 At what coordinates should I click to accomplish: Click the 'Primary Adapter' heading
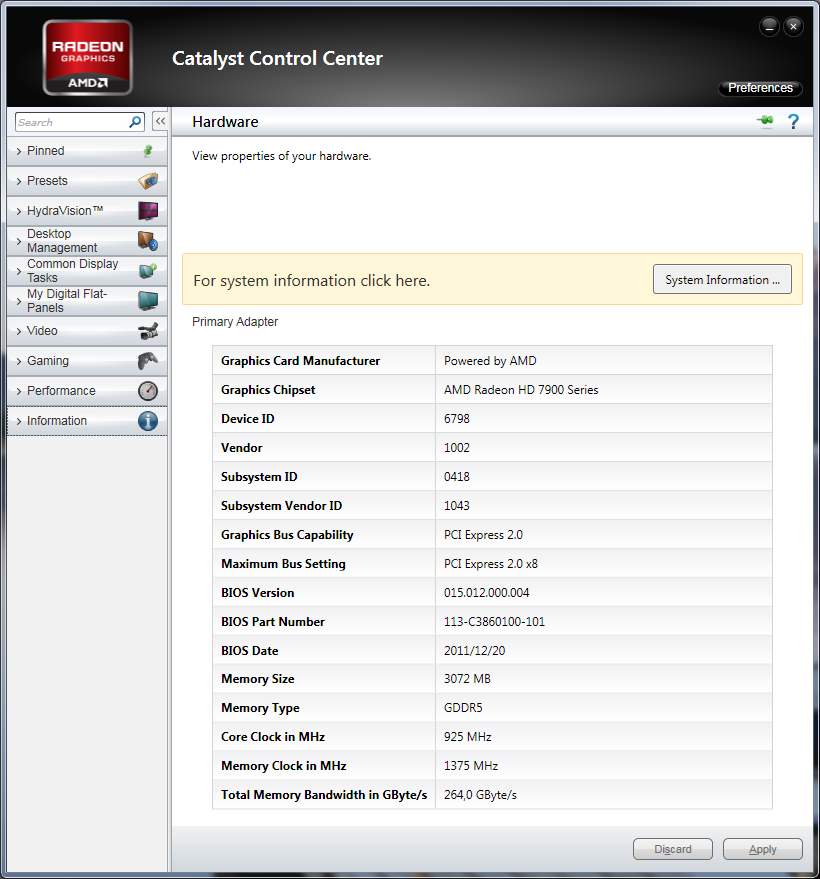pyautogui.click(x=235, y=322)
